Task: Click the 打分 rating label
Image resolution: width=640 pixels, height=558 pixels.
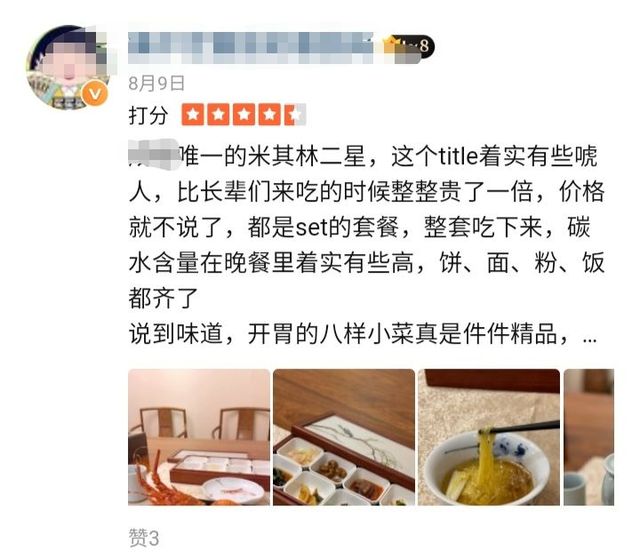Action: [149, 116]
